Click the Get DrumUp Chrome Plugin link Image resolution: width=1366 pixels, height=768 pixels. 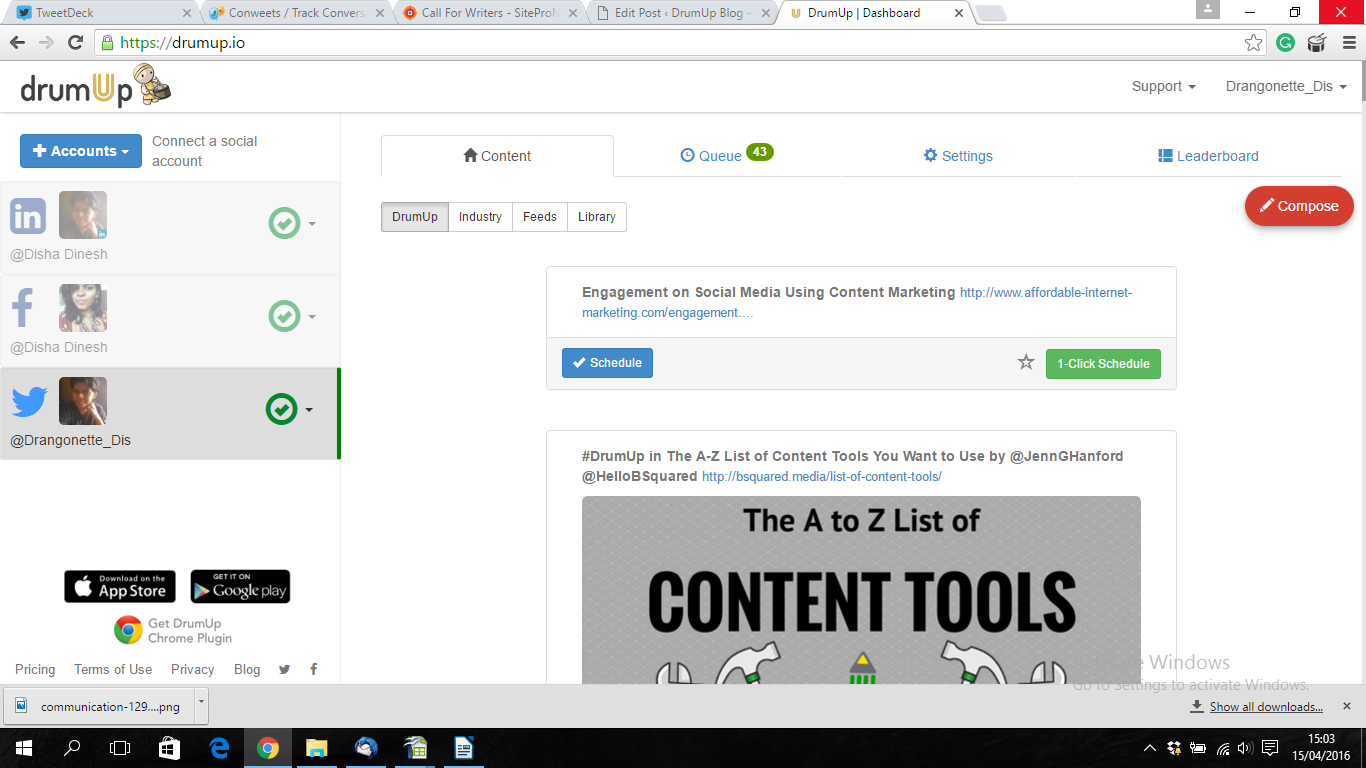(x=173, y=630)
